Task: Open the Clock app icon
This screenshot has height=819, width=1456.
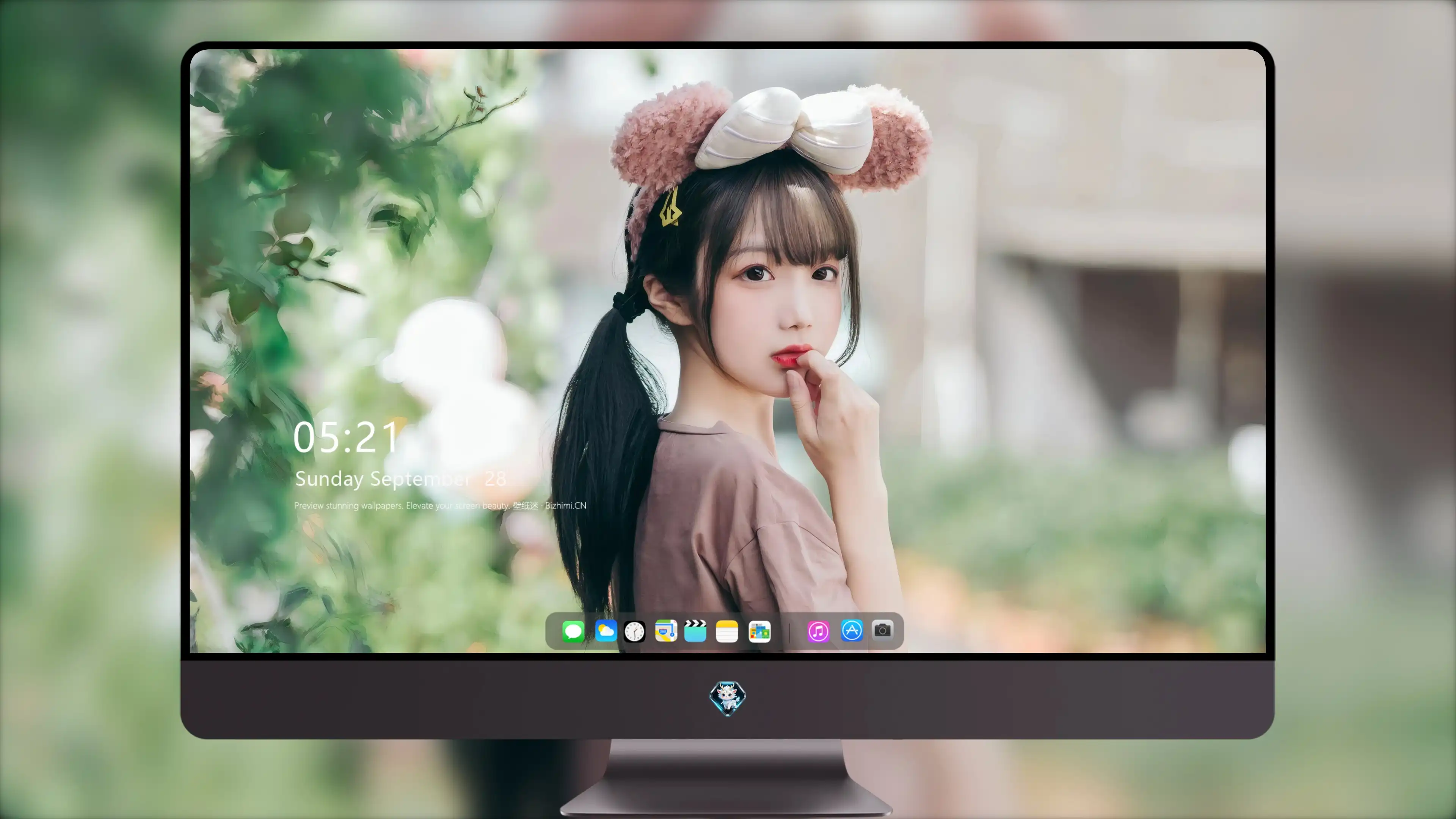Action: click(634, 631)
